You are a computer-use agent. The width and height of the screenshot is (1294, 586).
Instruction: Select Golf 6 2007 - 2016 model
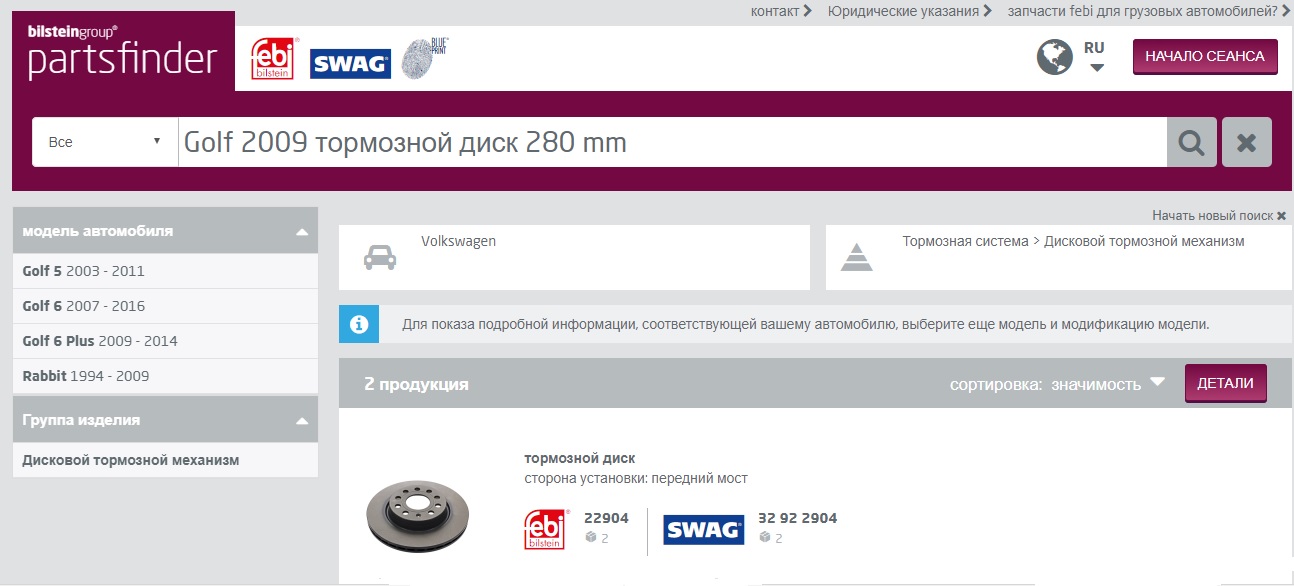(84, 306)
